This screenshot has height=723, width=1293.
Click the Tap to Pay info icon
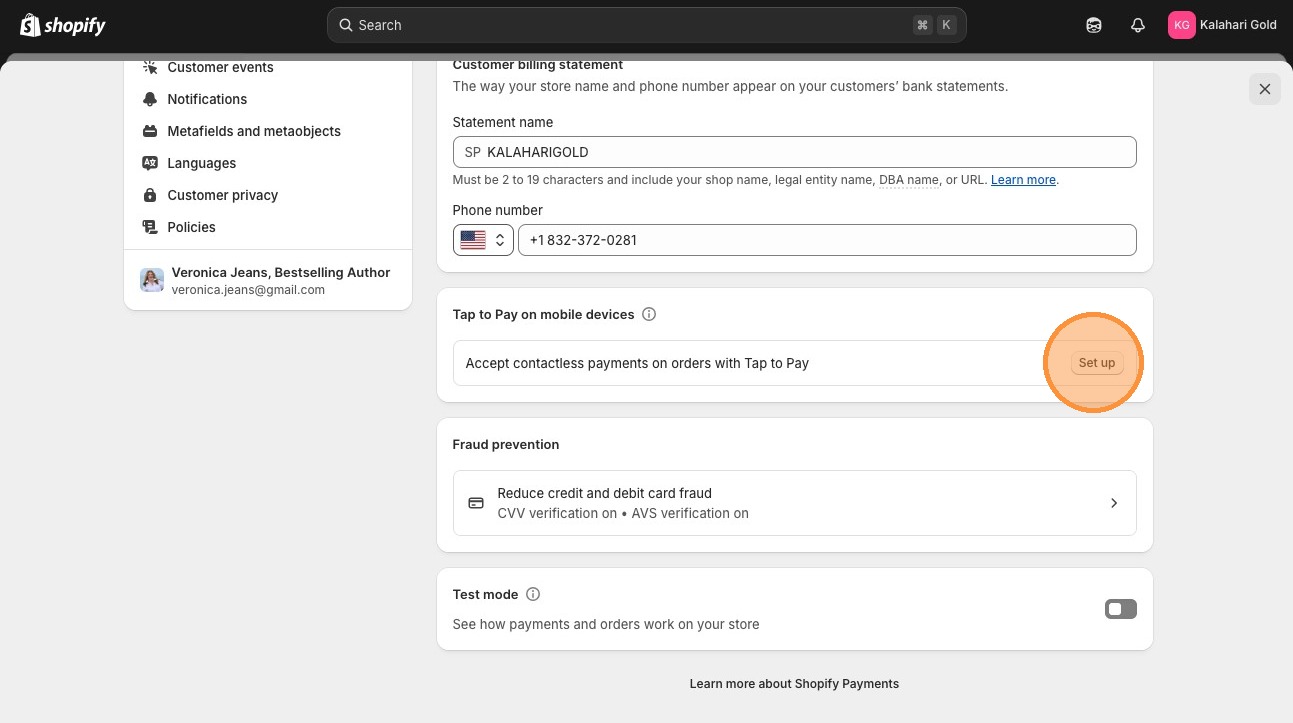click(x=649, y=314)
